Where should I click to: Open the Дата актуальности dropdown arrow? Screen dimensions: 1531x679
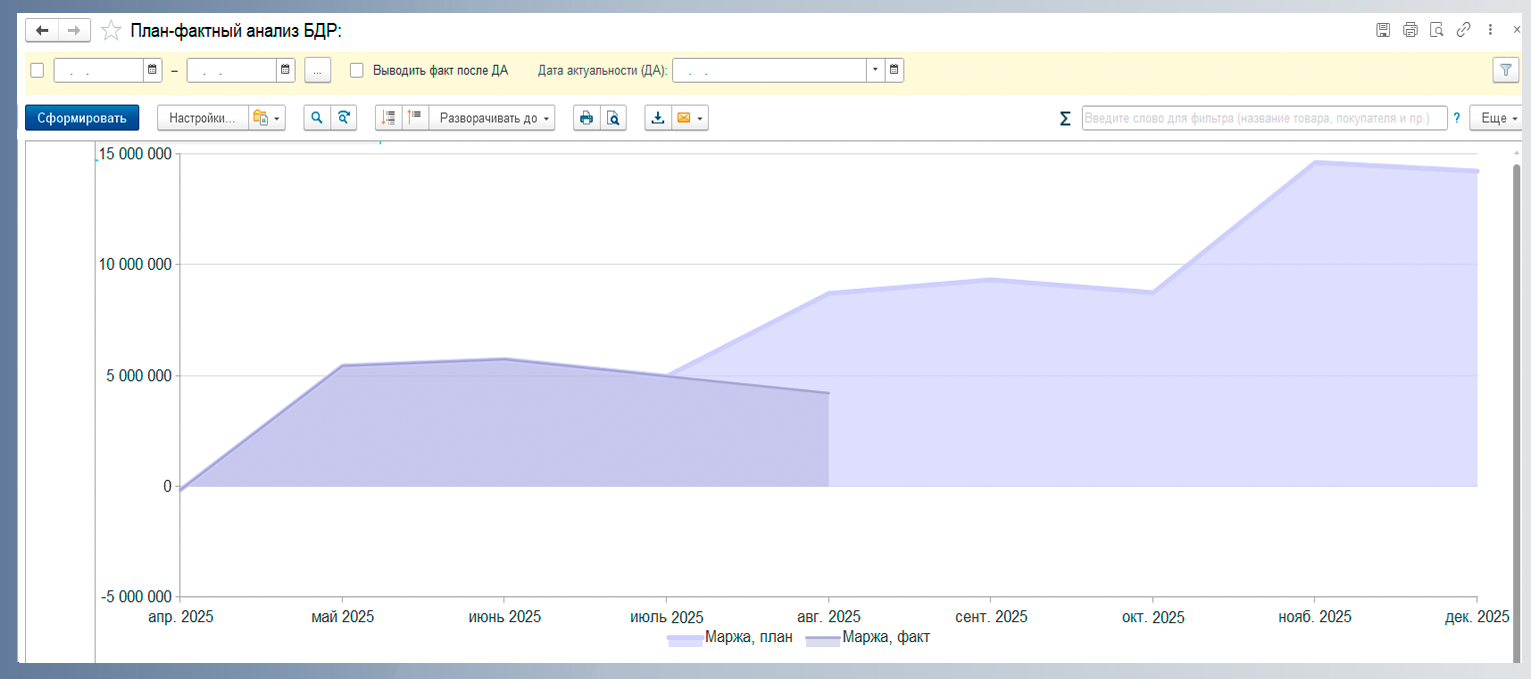point(875,70)
